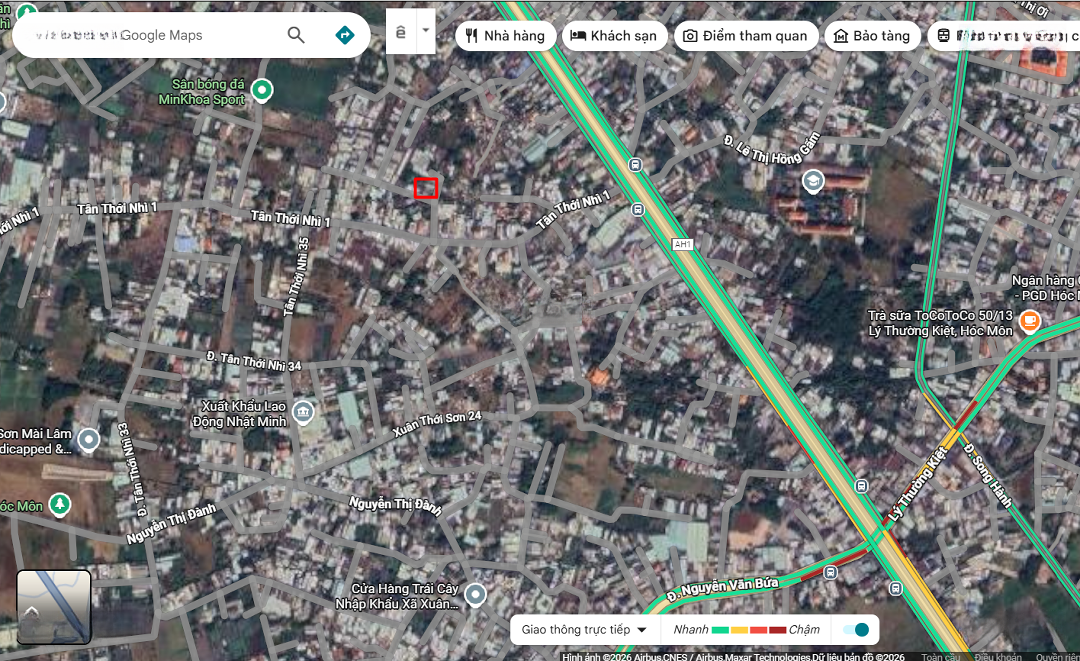Click the school icon near Lê Thị Hồng Gấm

(x=813, y=182)
